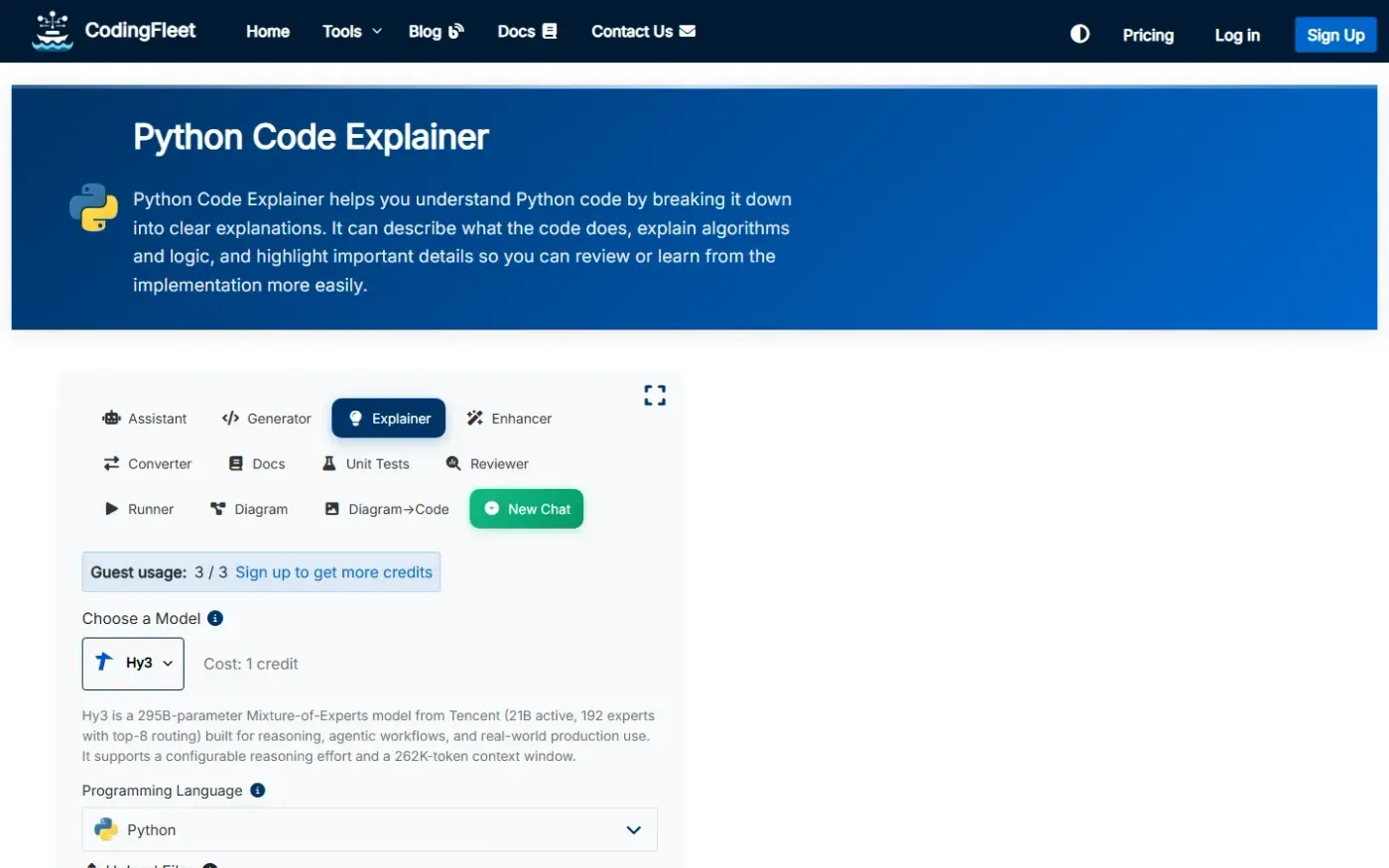Click Sign up to get more credits
The height and width of the screenshot is (868, 1389).
click(x=333, y=572)
